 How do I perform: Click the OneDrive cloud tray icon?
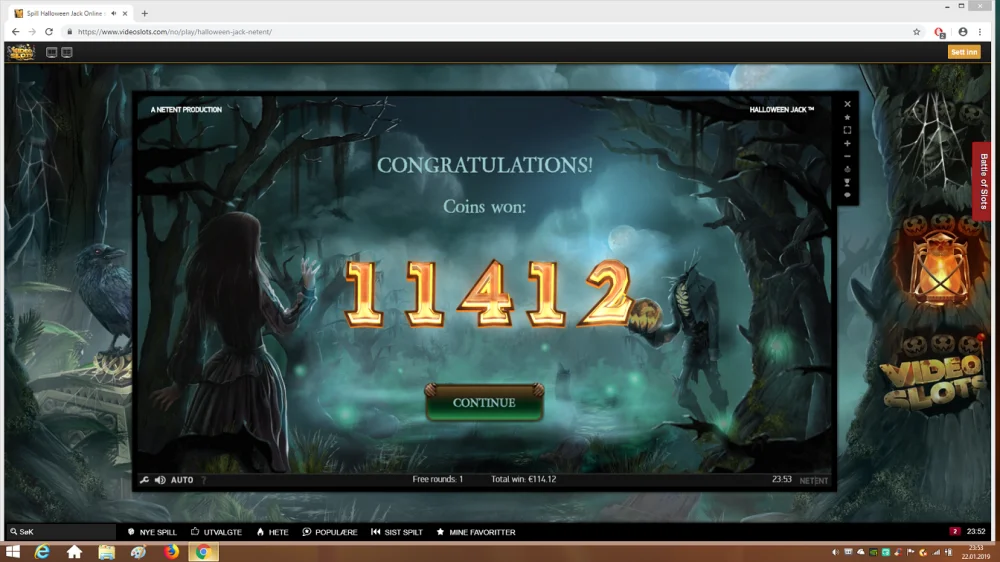click(860, 552)
